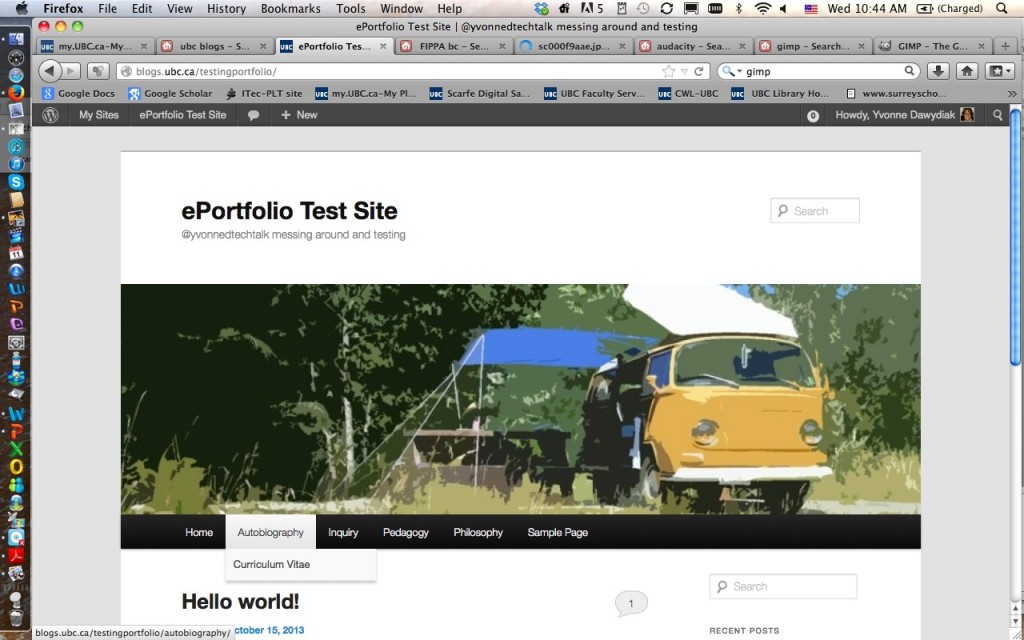Switch to the sc000f9aae.jpg tab
The height and width of the screenshot is (640, 1024).
click(573, 46)
